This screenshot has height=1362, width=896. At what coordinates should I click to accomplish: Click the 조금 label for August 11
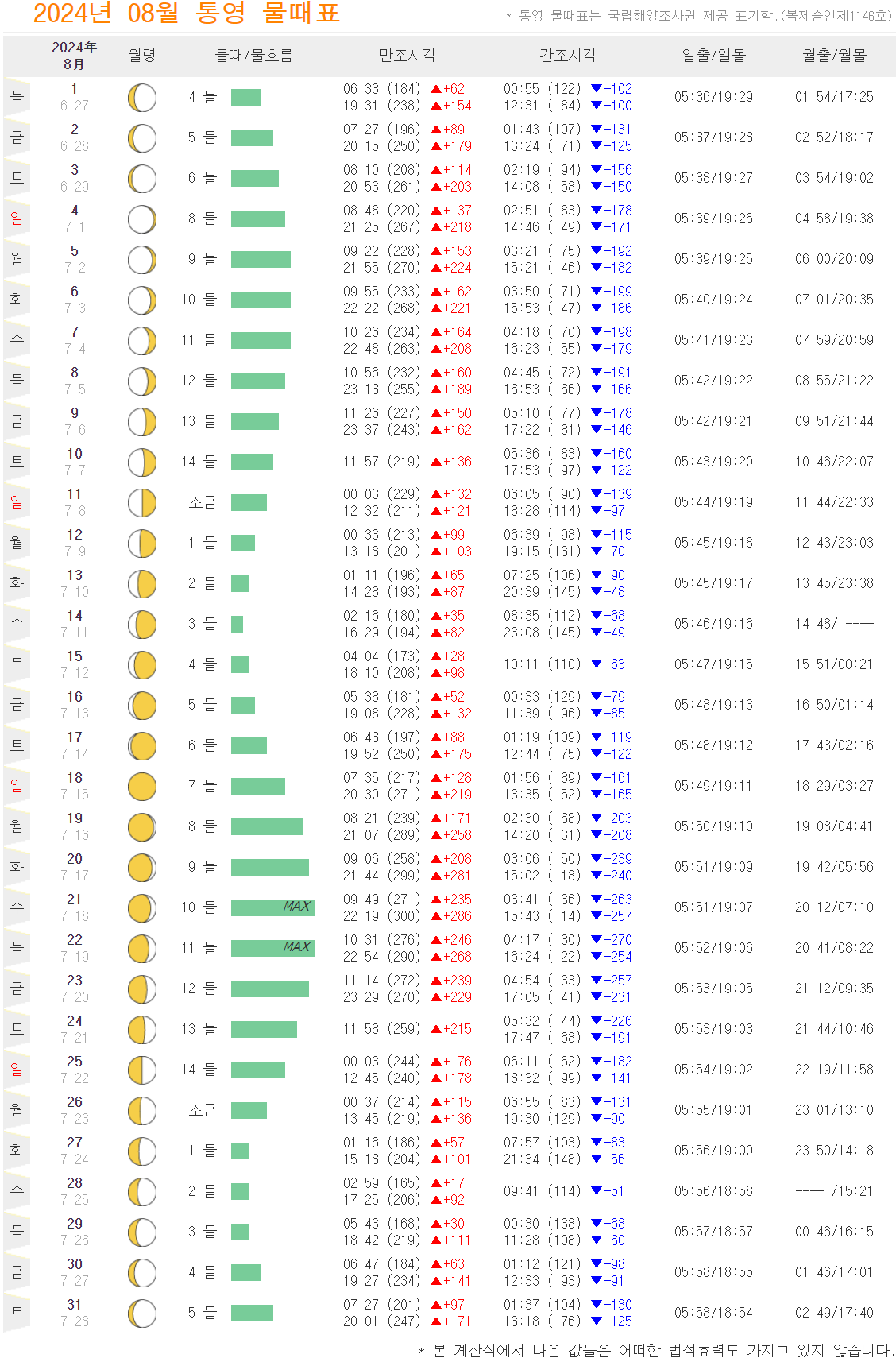point(203,502)
